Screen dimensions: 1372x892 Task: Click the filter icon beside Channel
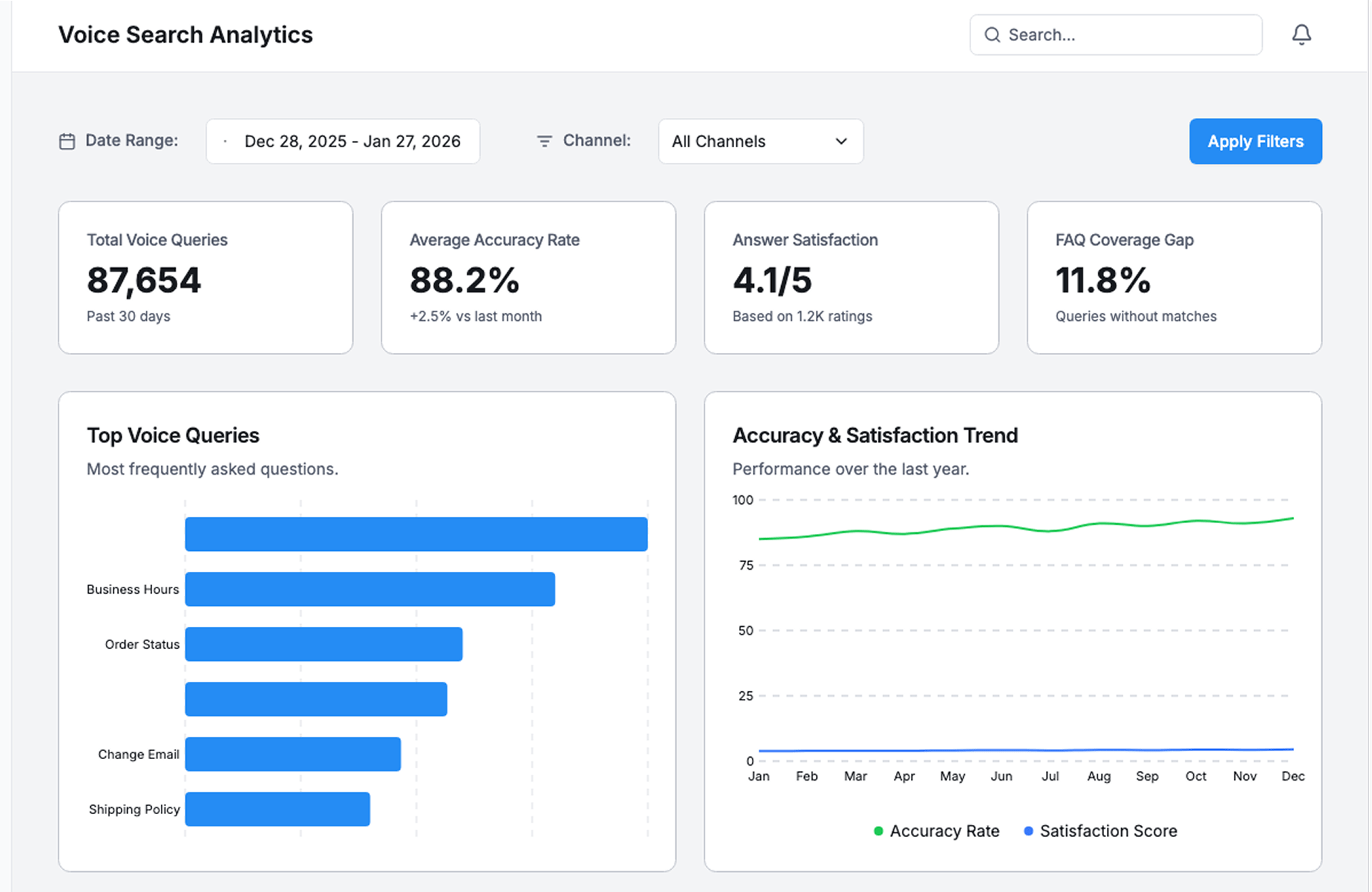pos(545,142)
